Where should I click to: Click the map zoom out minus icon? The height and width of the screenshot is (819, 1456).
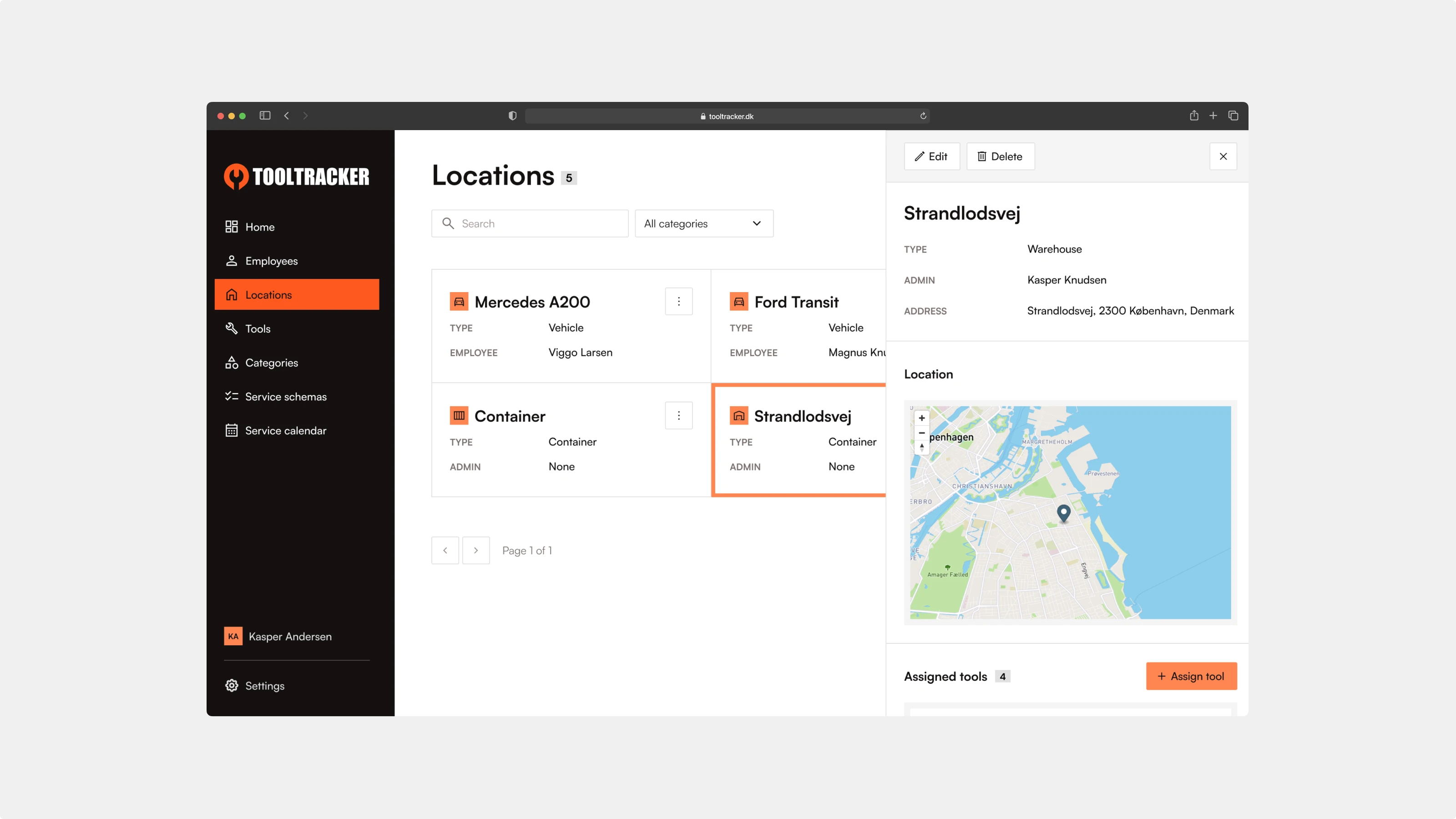(x=921, y=433)
